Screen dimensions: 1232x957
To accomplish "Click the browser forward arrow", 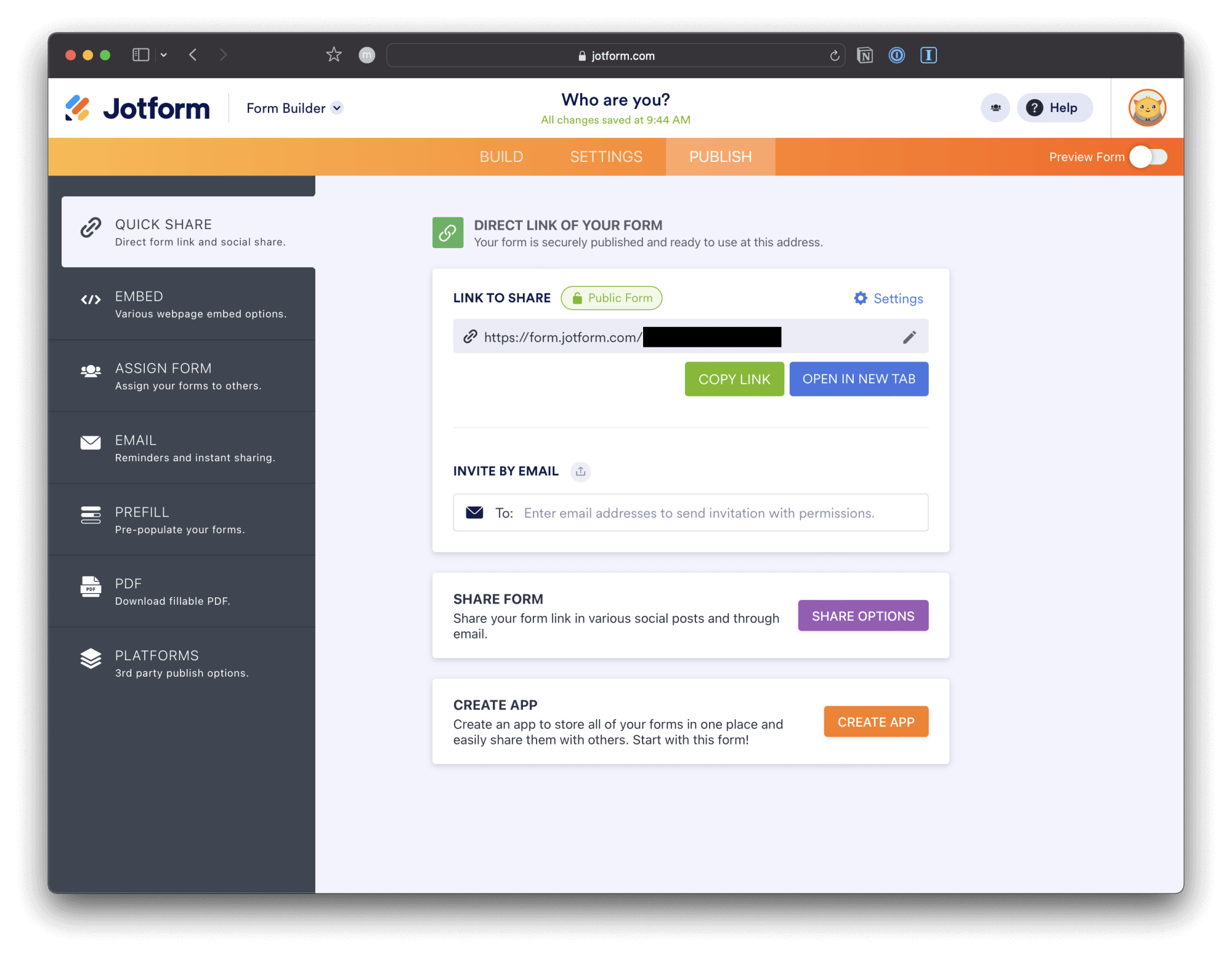I will pos(223,55).
